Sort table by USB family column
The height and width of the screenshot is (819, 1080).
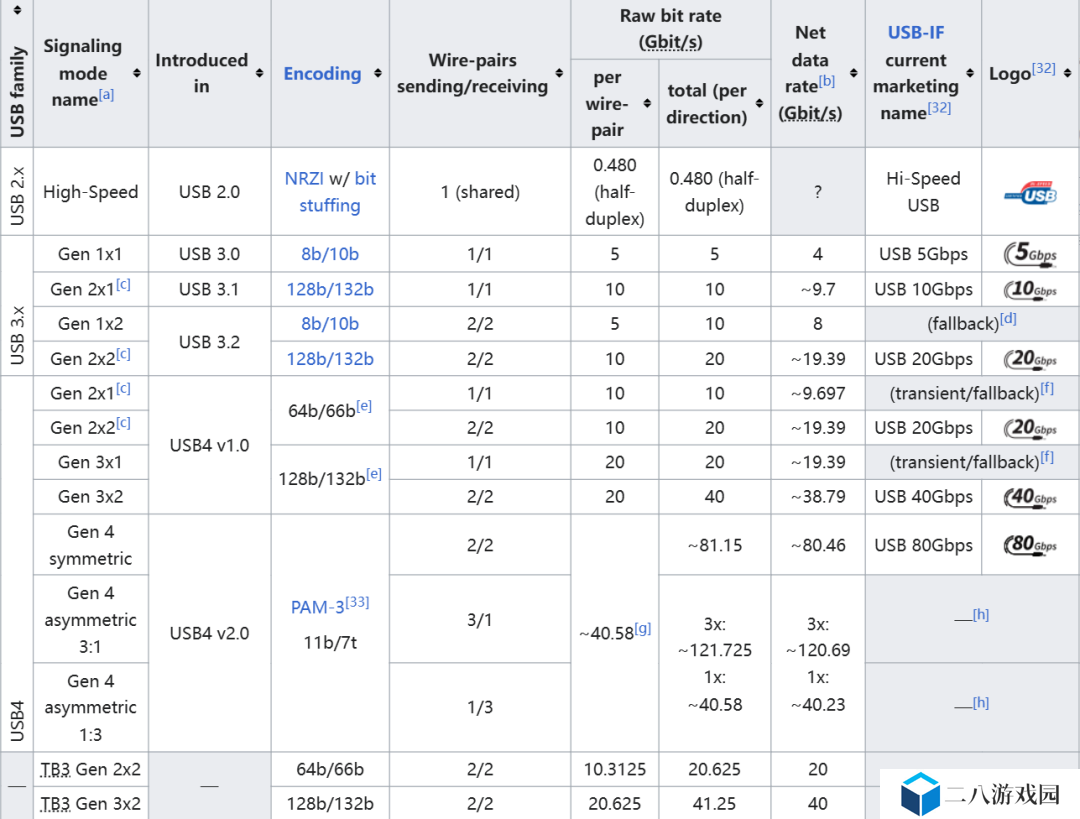pos(17,10)
